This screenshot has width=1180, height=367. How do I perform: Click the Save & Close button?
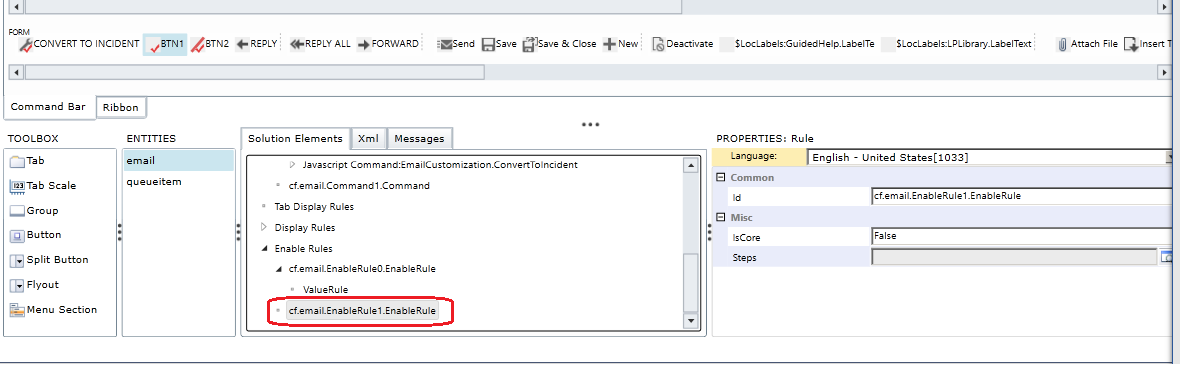(559, 44)
